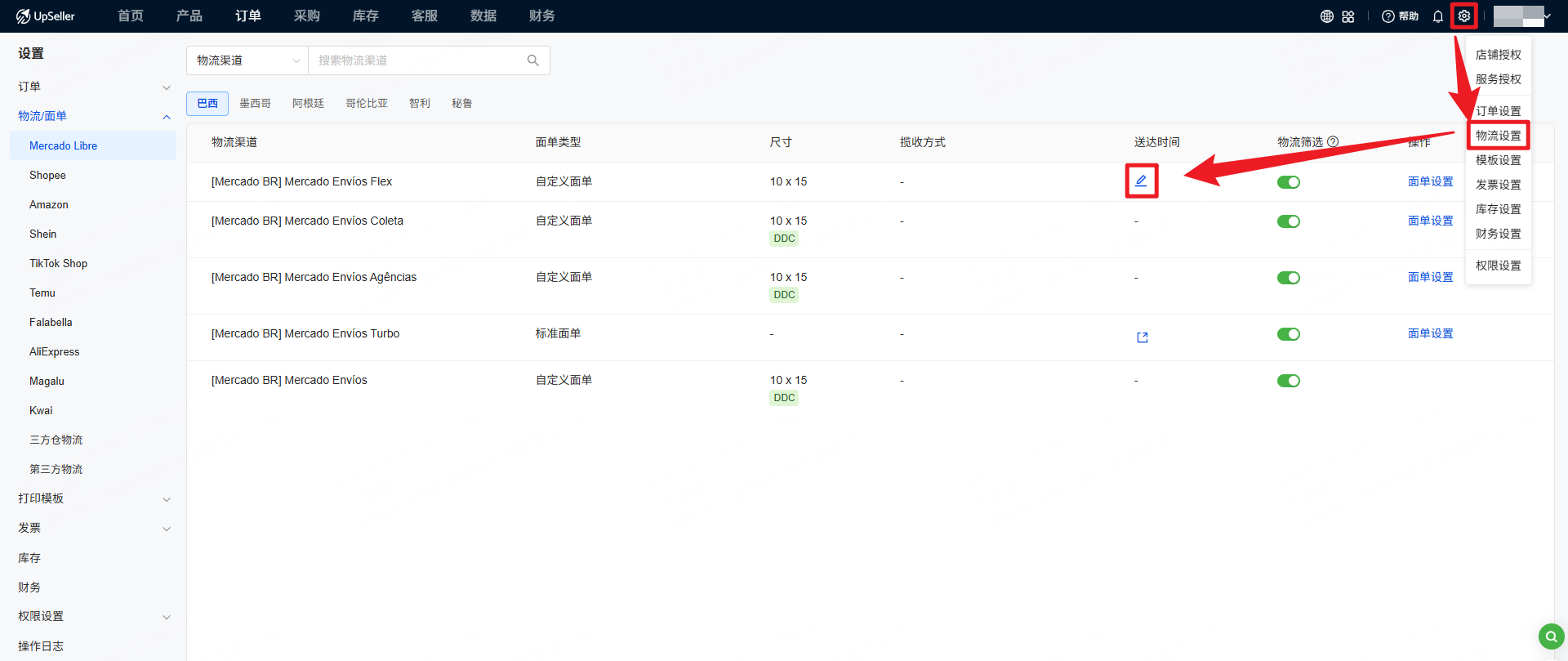Click the UpSeller logo

click(x=46, y=16)
